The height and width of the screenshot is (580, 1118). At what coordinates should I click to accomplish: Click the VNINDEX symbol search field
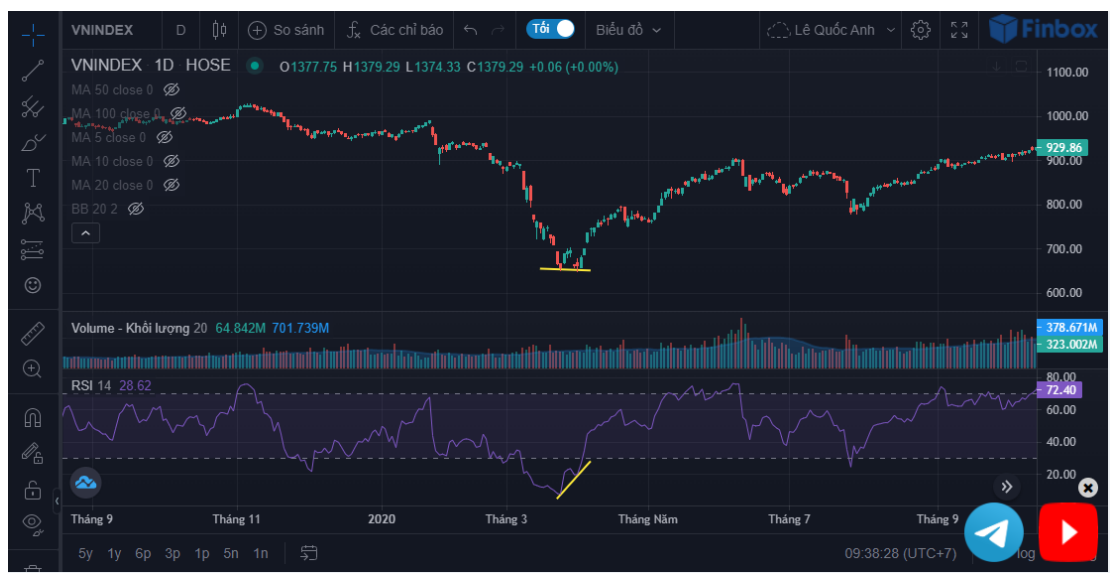pos(104,30)
